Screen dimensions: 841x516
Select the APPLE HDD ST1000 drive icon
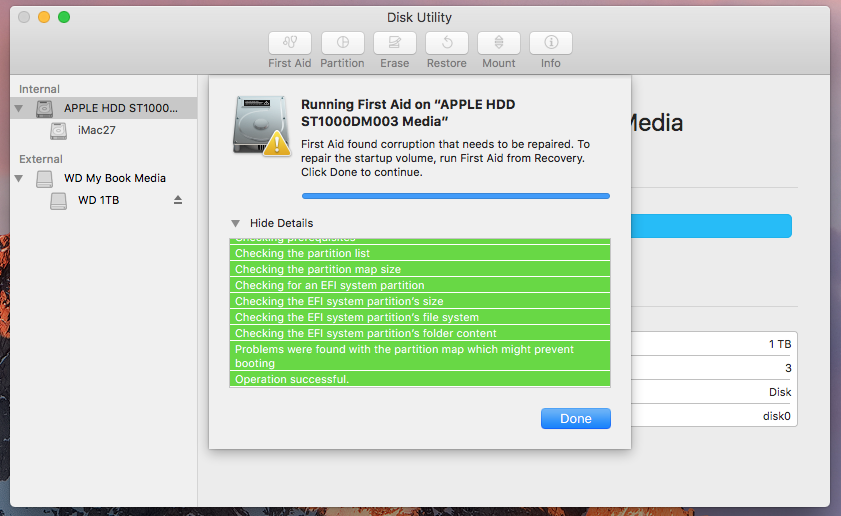45,108
